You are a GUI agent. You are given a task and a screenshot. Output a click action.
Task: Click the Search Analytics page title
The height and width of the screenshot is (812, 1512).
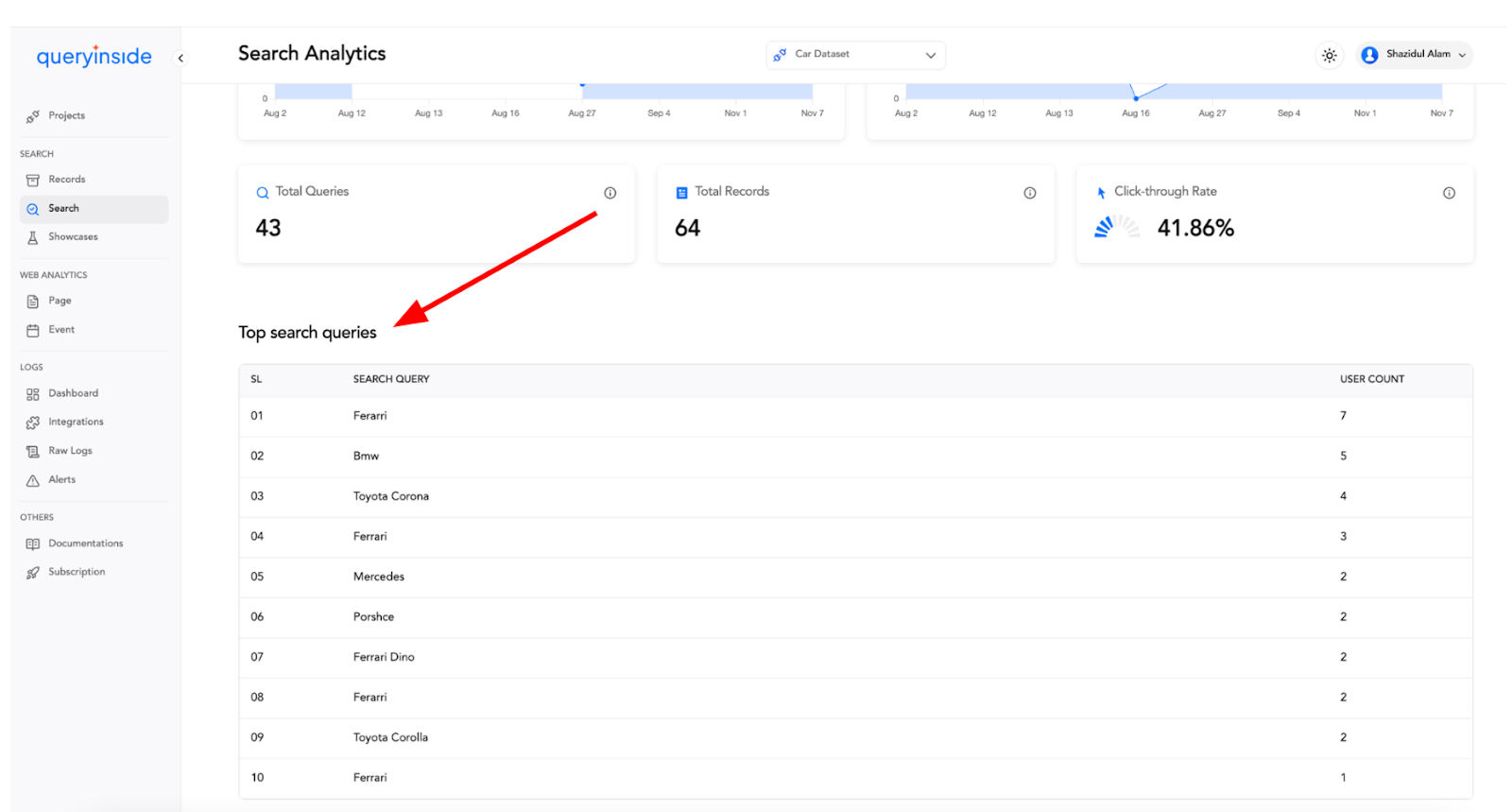[312, 54]
